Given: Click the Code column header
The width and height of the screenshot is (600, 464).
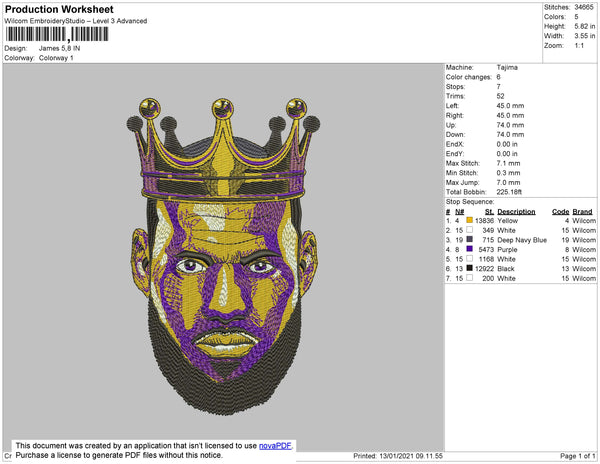Looking at the screenshot, I should point(561,212).
